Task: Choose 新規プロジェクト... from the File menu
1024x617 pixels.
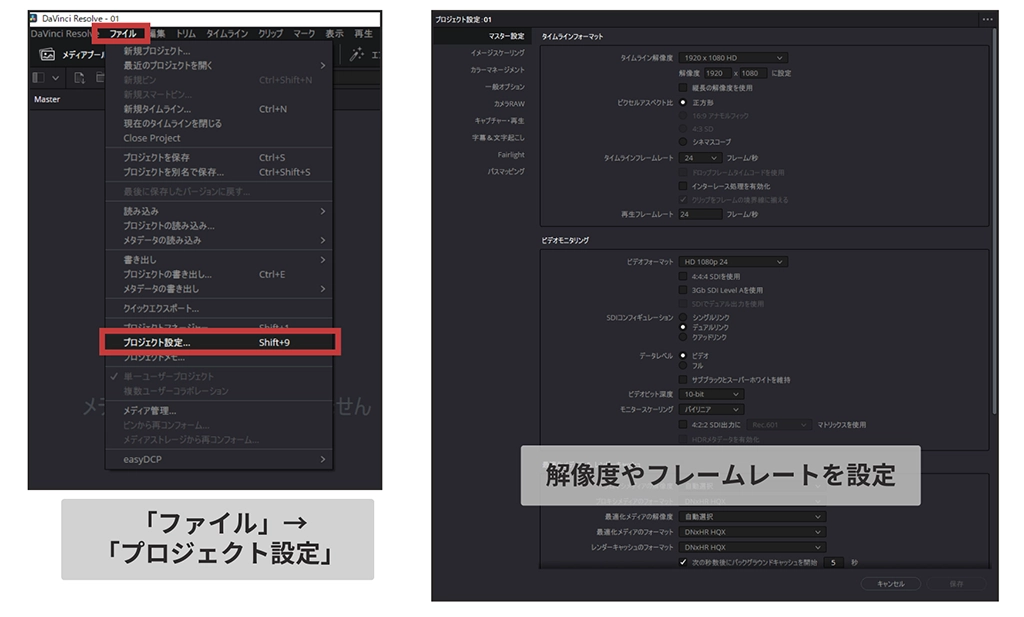Action: (x=219, y=51)
